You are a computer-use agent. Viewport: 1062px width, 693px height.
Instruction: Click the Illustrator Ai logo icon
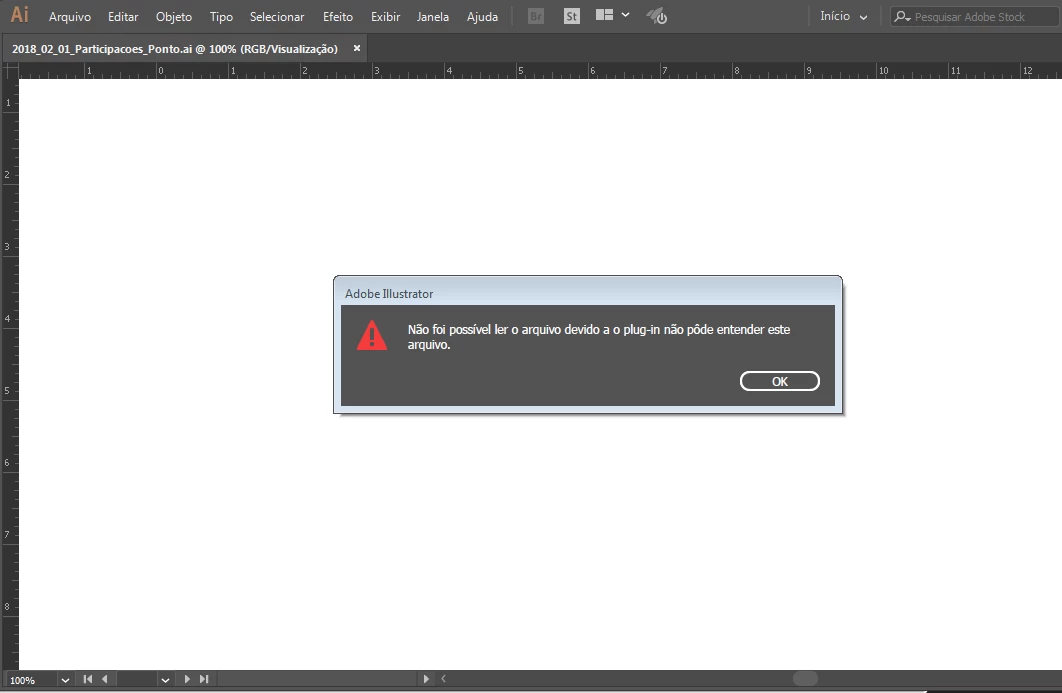pyautogui.click(x=20, y=15)
